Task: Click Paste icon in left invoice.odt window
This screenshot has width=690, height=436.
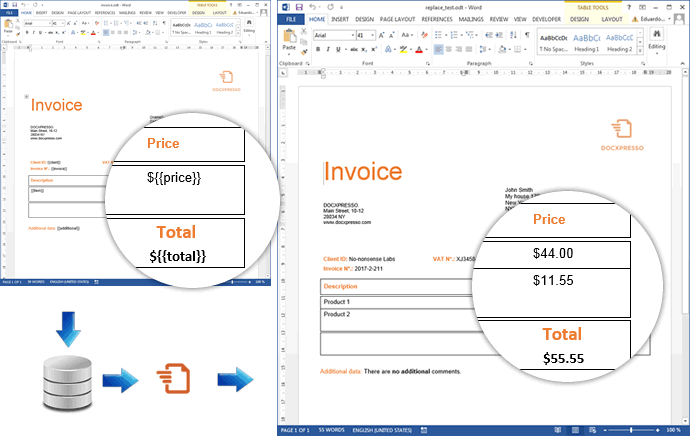Action: click(x=8, y=24)
